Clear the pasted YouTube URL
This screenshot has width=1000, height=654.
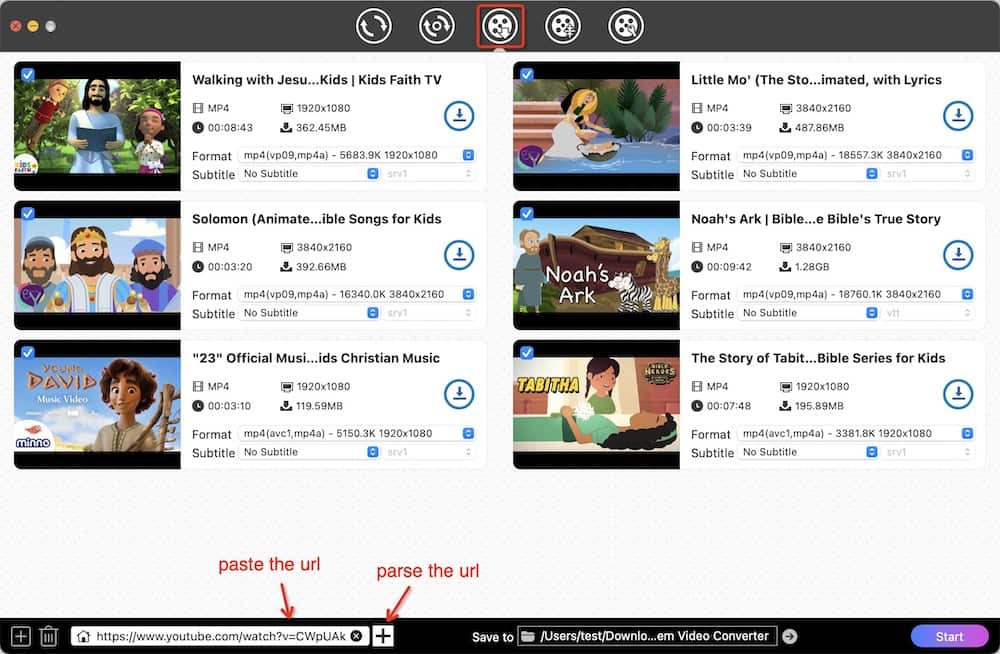coord(357,635)
